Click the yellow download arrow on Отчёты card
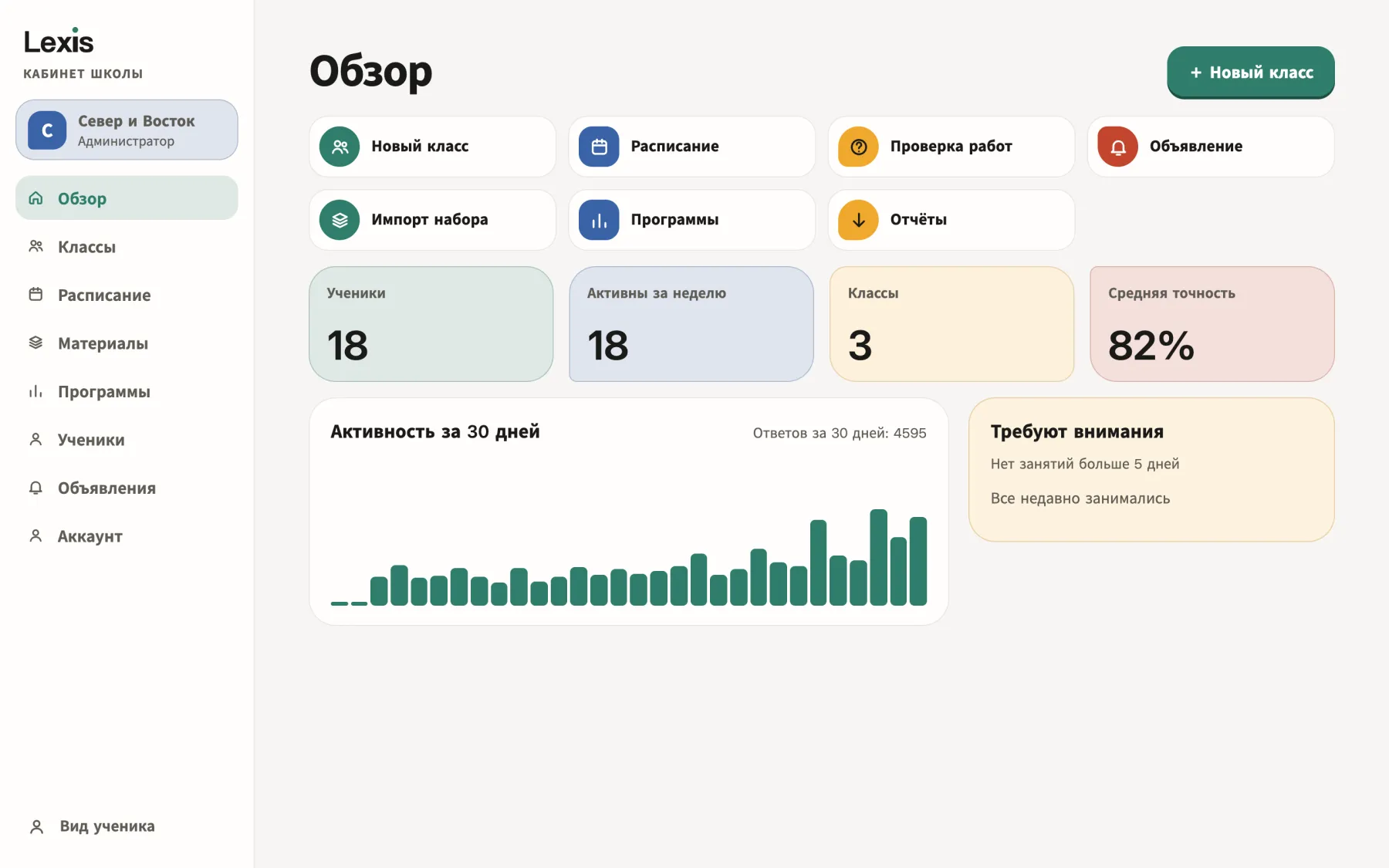This screenshot has width=1389, height=868. pos(858,220)
